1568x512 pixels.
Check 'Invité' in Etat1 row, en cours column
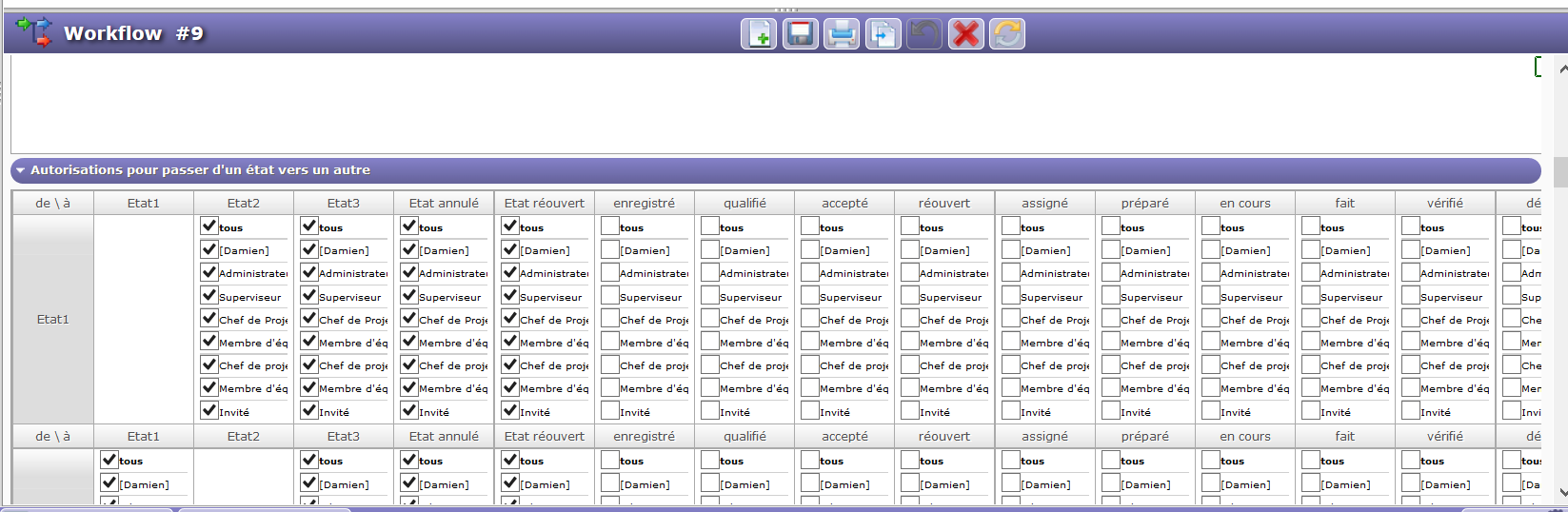[x=1211, y=410]
